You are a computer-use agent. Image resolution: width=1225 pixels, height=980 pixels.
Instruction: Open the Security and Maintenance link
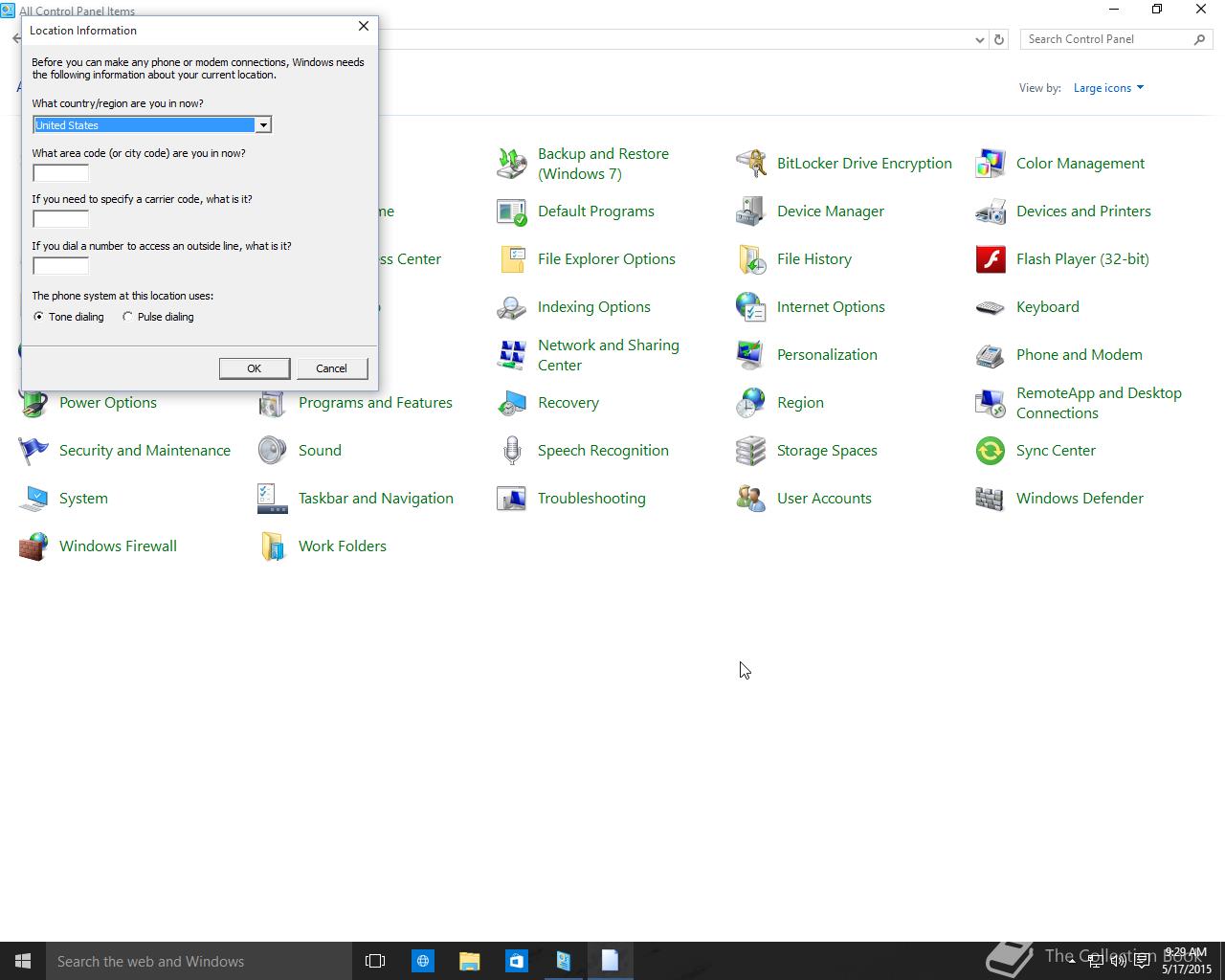[145, 451]
